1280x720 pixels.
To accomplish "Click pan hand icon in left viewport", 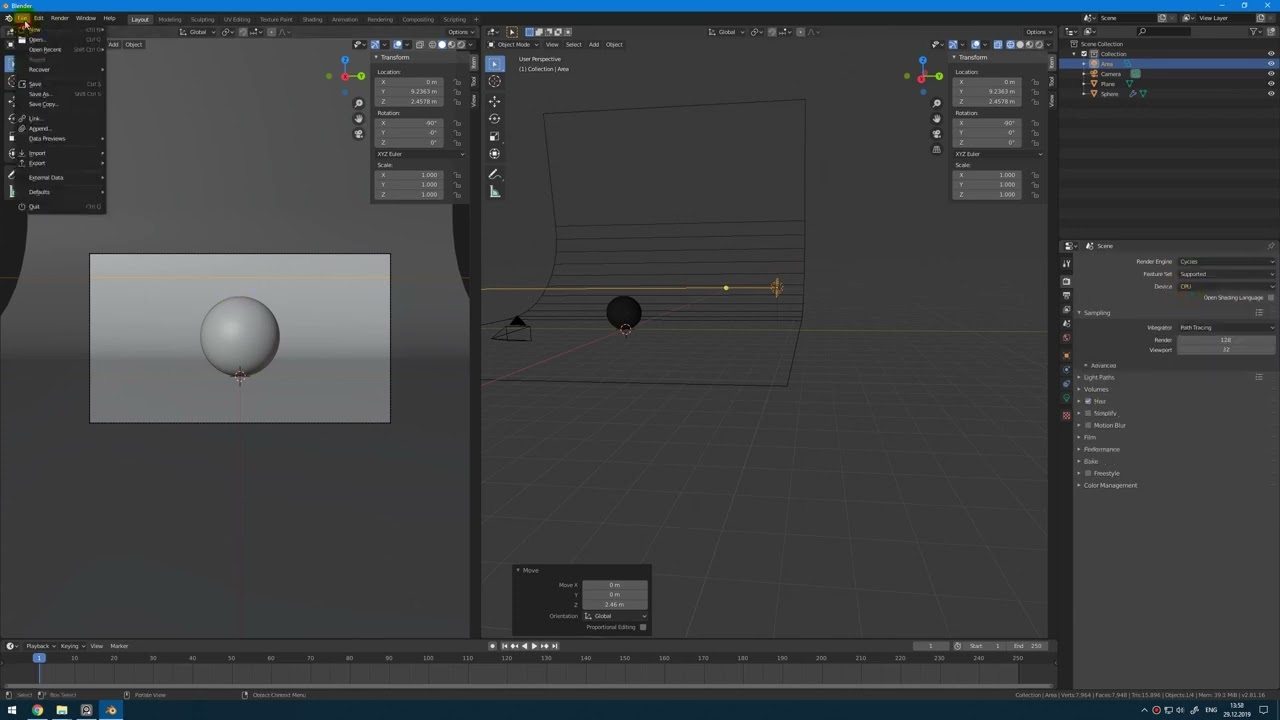I will [x=359, y=118].
